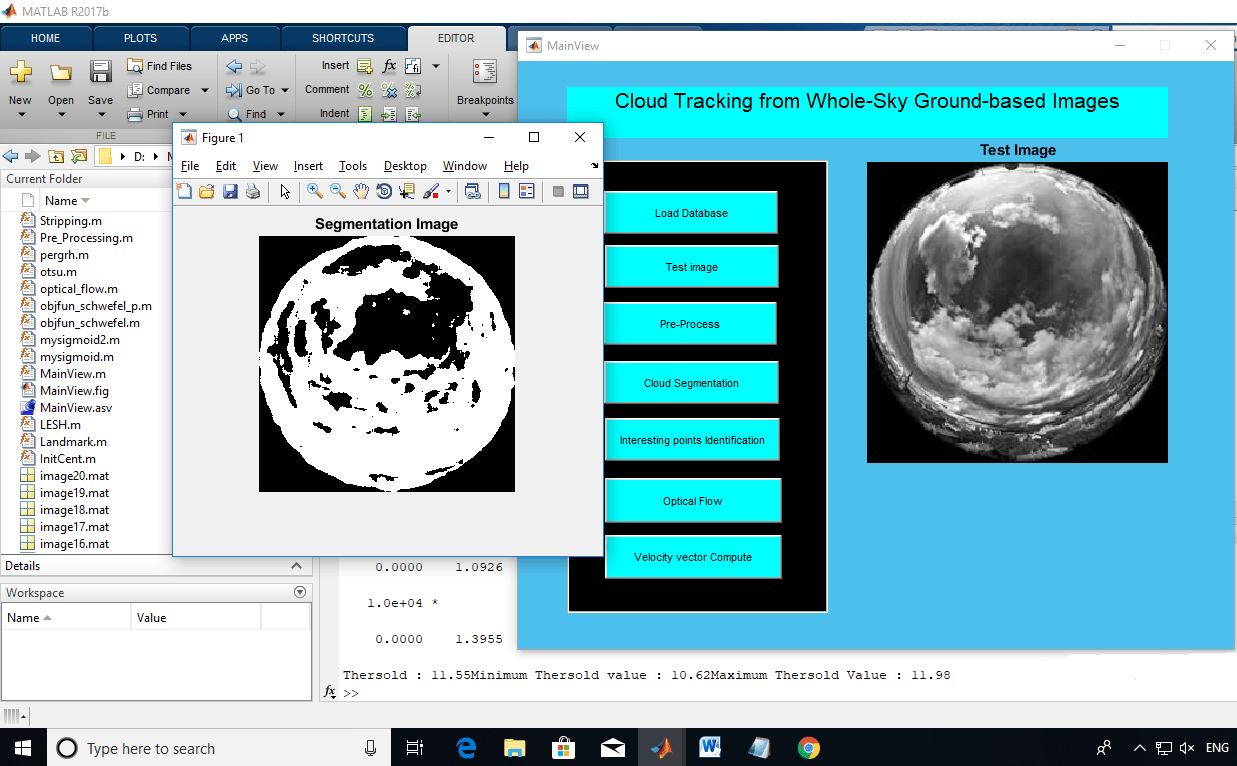
Task: Enable the Zoom In tool in Figure 1
Action: [x=312, y=191]
